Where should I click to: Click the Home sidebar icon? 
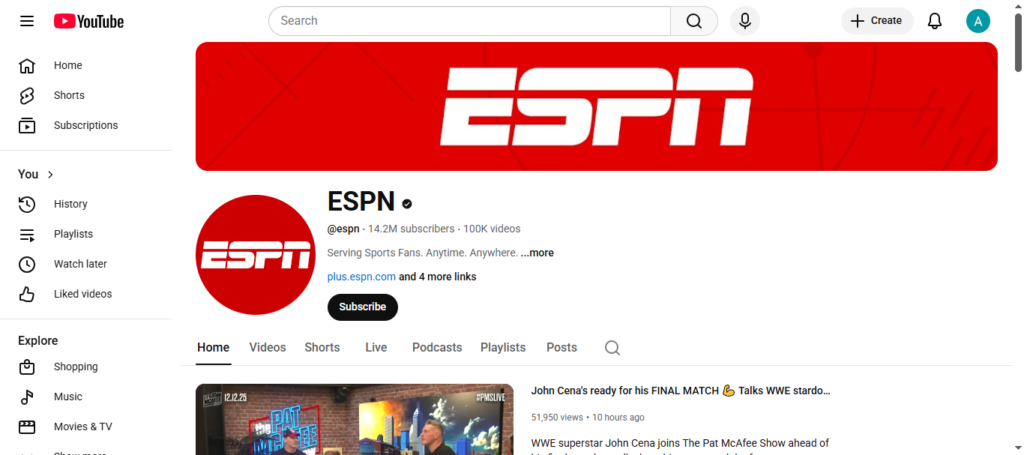(27, 65)
